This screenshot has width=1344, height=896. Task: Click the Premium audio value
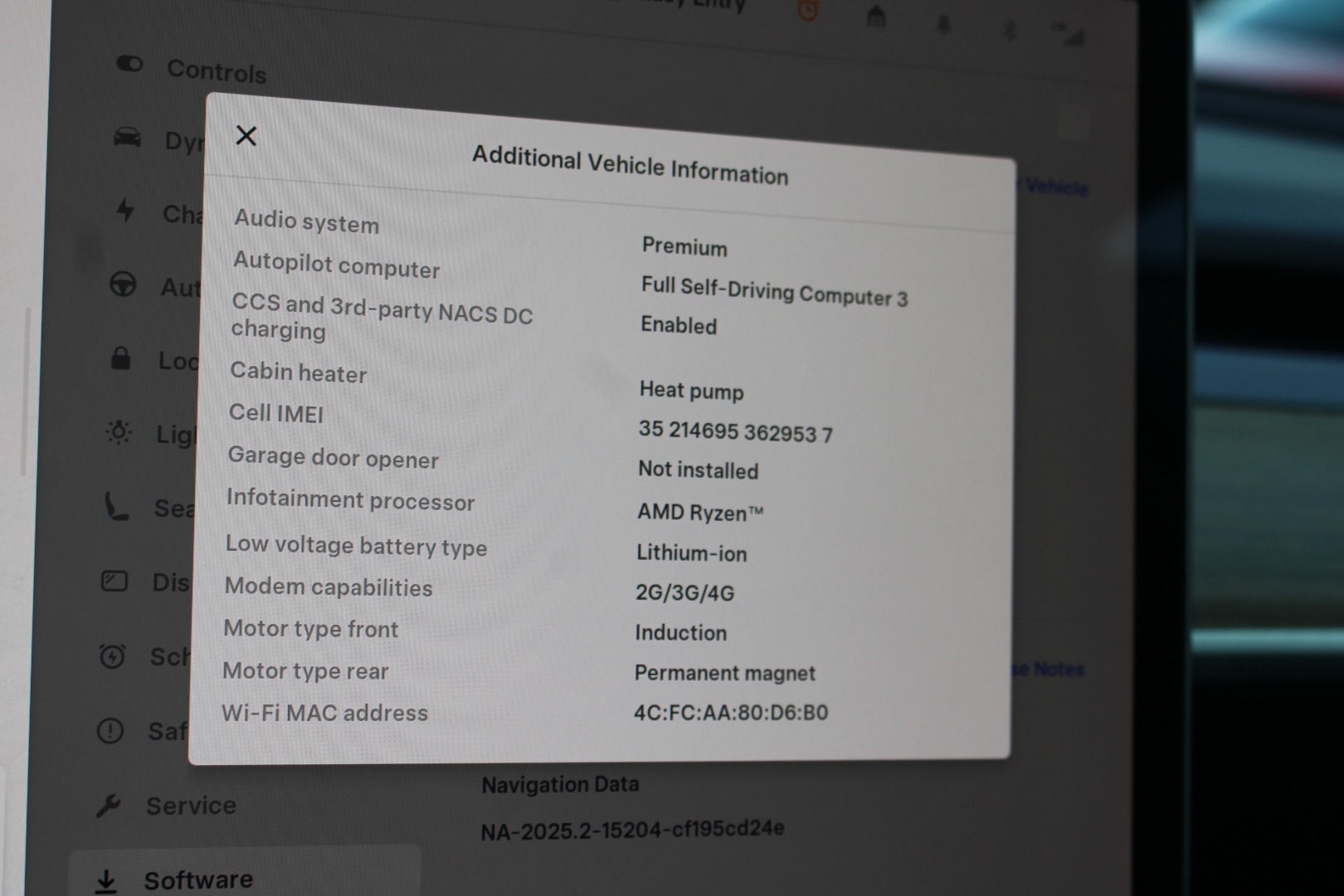pyautogui.click(x=684, y=246)
